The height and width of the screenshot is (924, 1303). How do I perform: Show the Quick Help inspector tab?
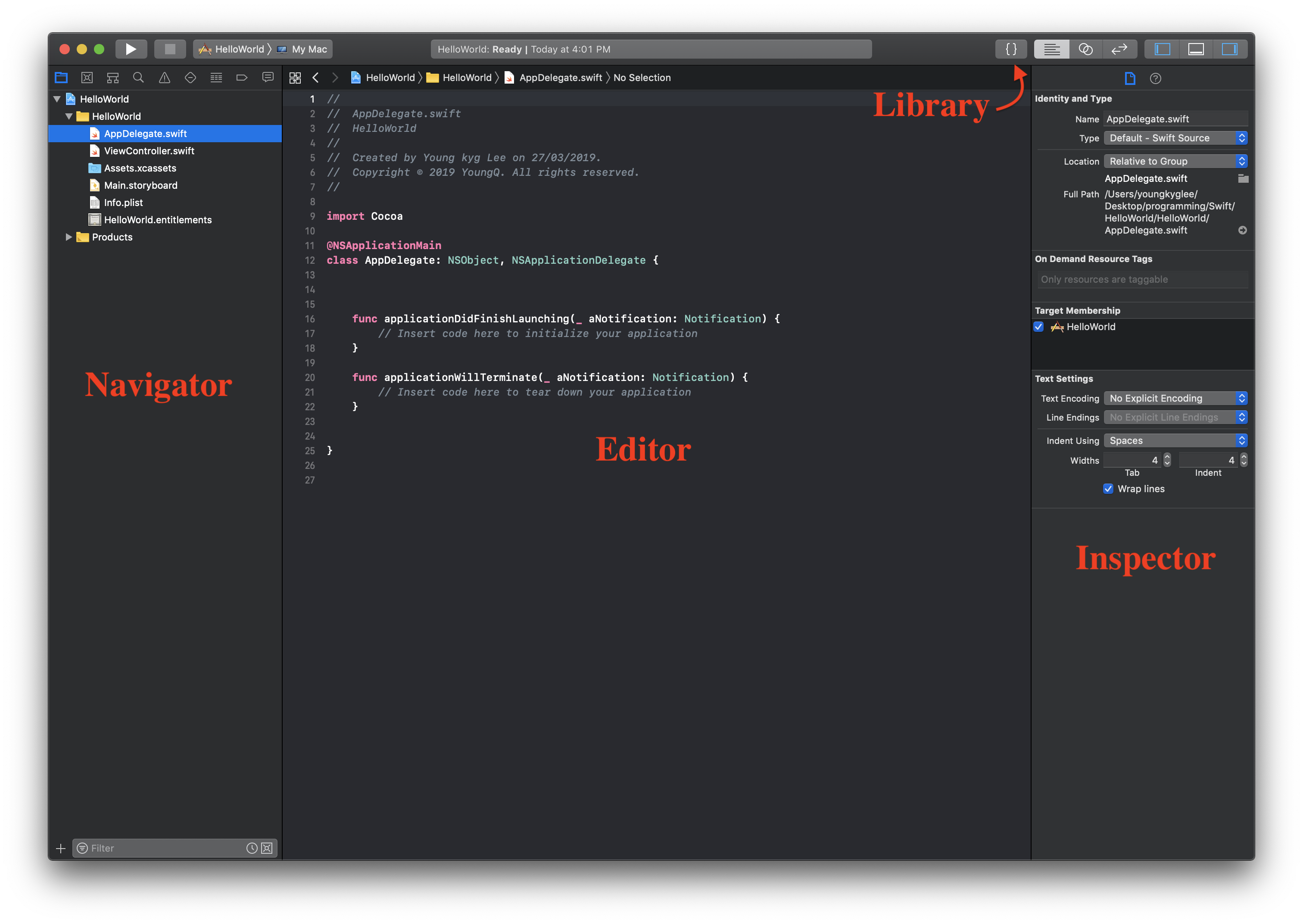coord(1155,78)
